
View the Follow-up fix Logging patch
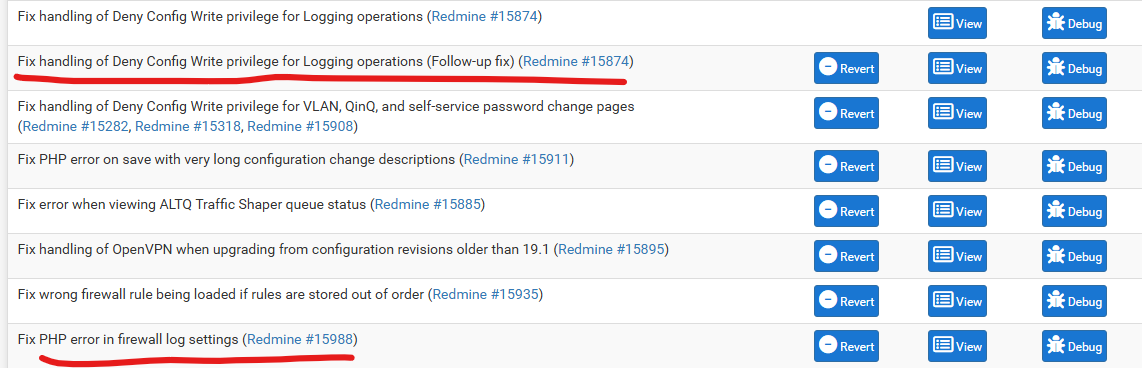pos(957,68)
